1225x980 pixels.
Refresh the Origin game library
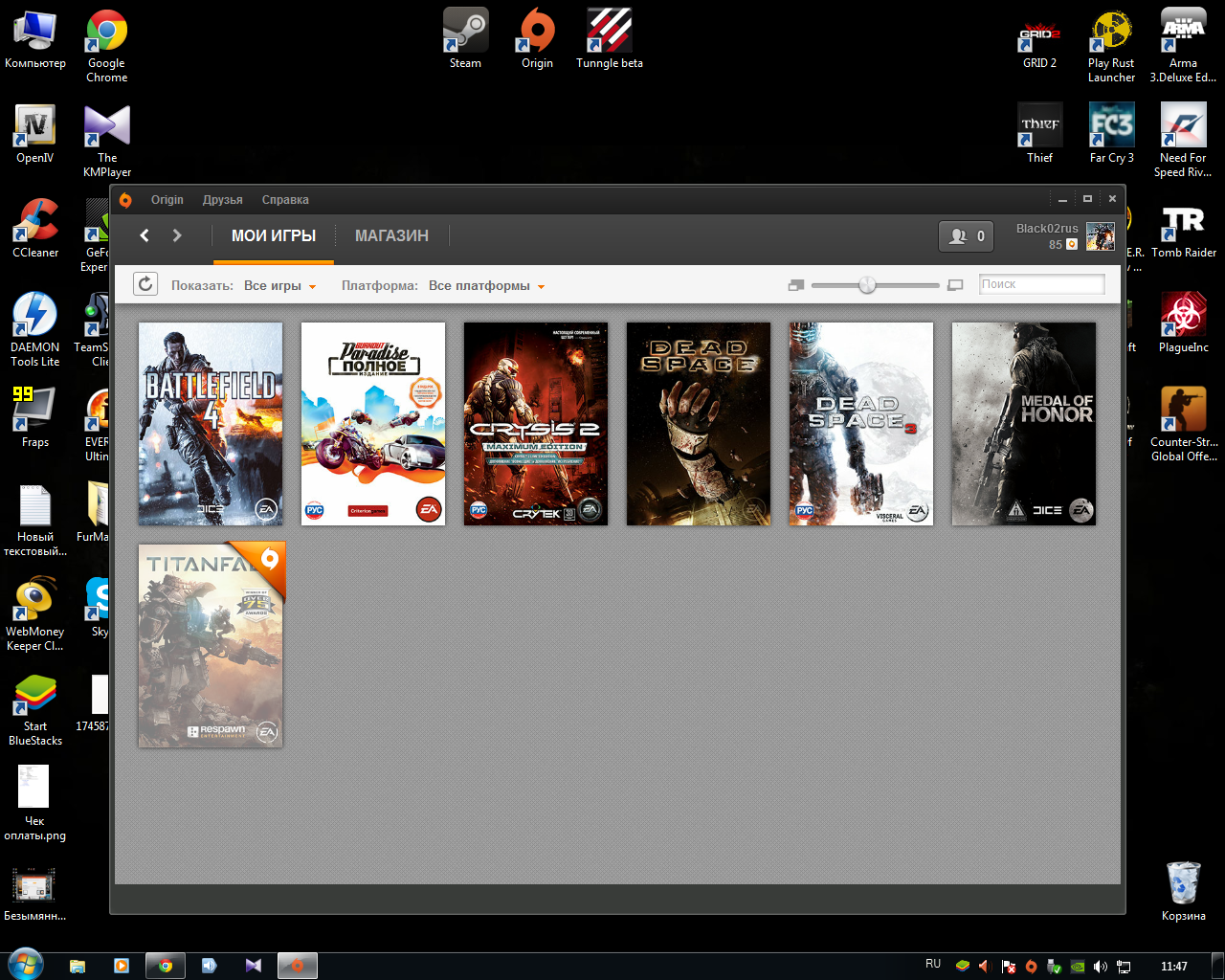point(145,284)
